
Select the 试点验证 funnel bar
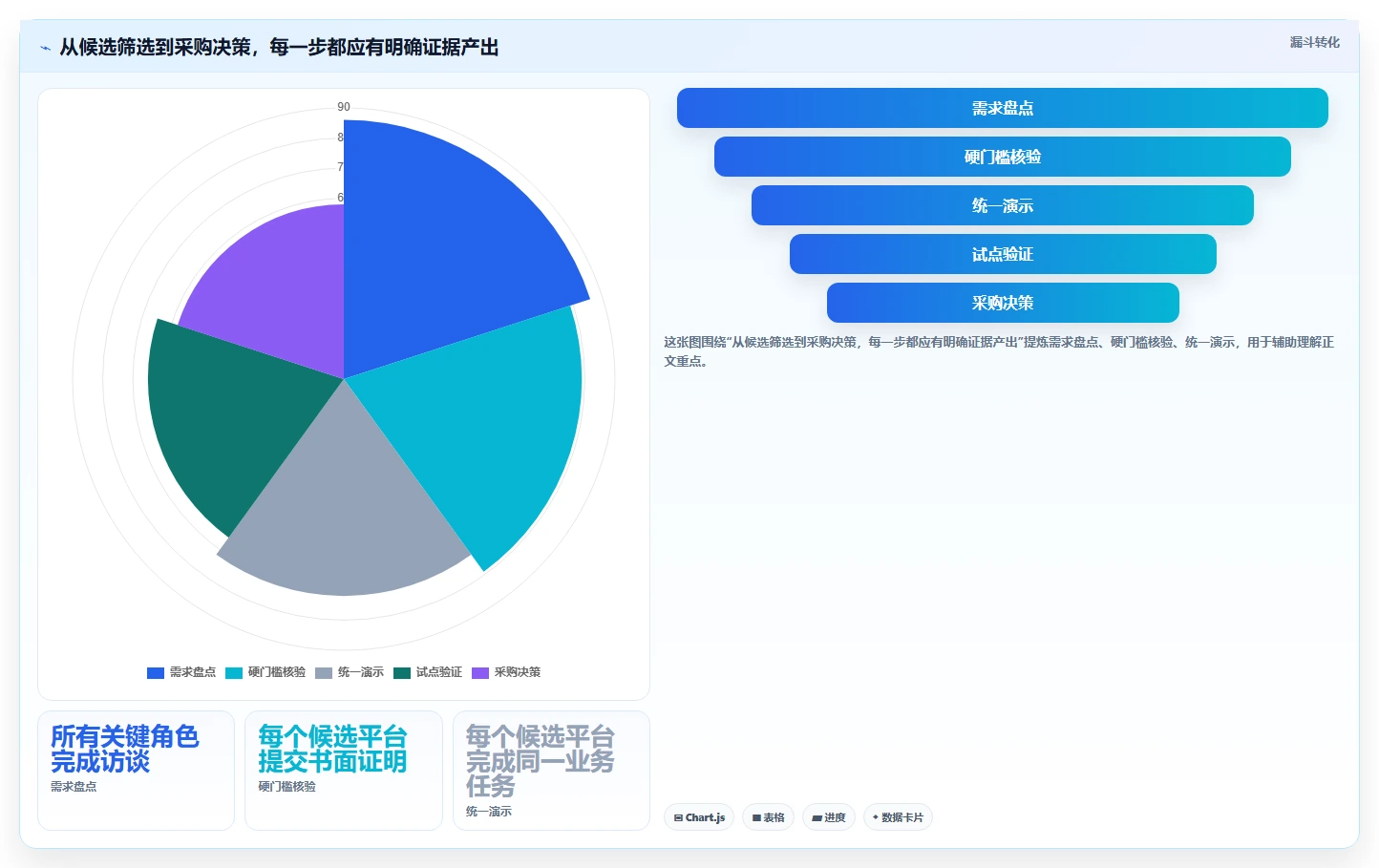point(1002,254)
